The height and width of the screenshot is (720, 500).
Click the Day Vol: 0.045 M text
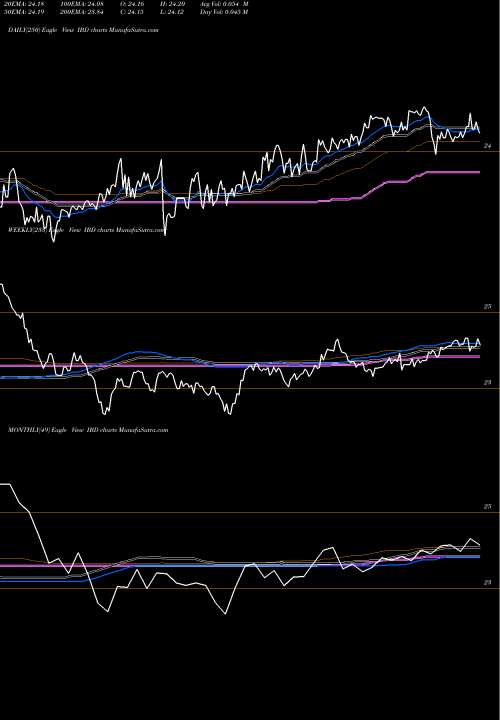point(224,12)
